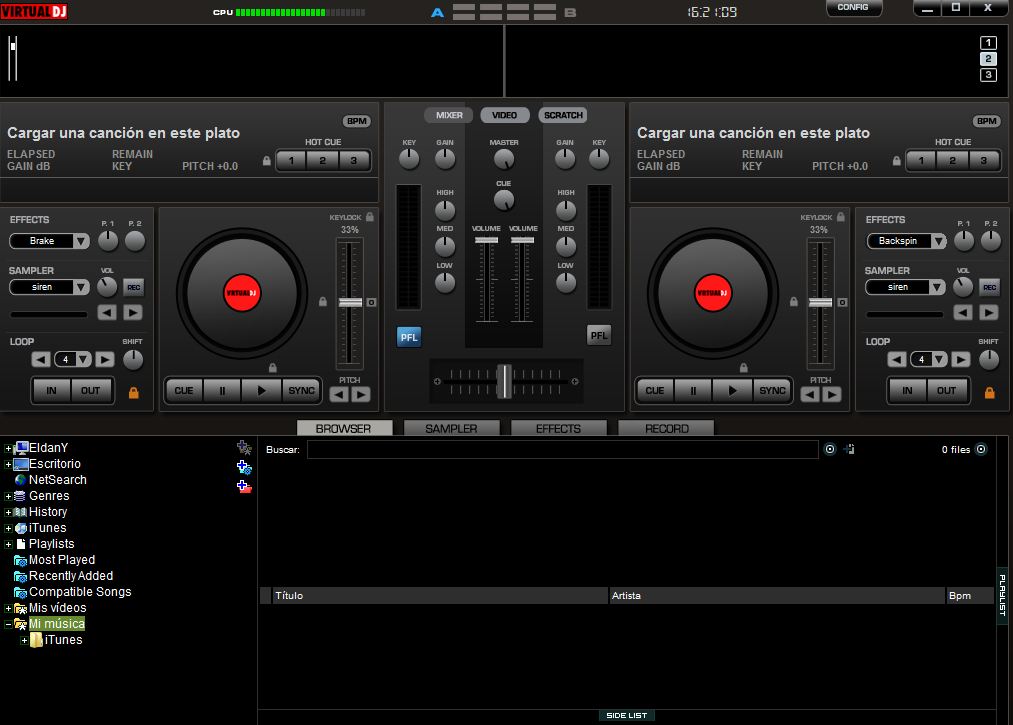The image size is (1013, 725).
Task: Double the right deck loop length
Action: (961, 359)
